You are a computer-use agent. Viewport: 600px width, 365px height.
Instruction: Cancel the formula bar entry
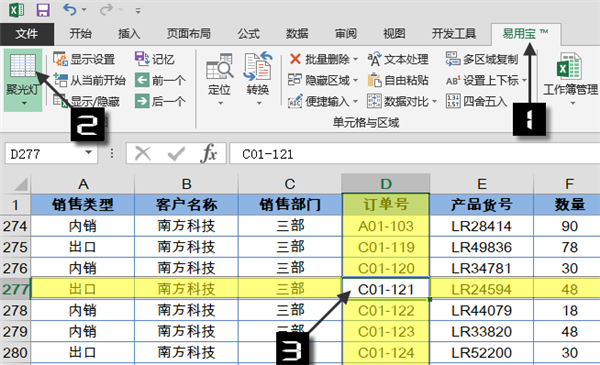coord(143,154)
